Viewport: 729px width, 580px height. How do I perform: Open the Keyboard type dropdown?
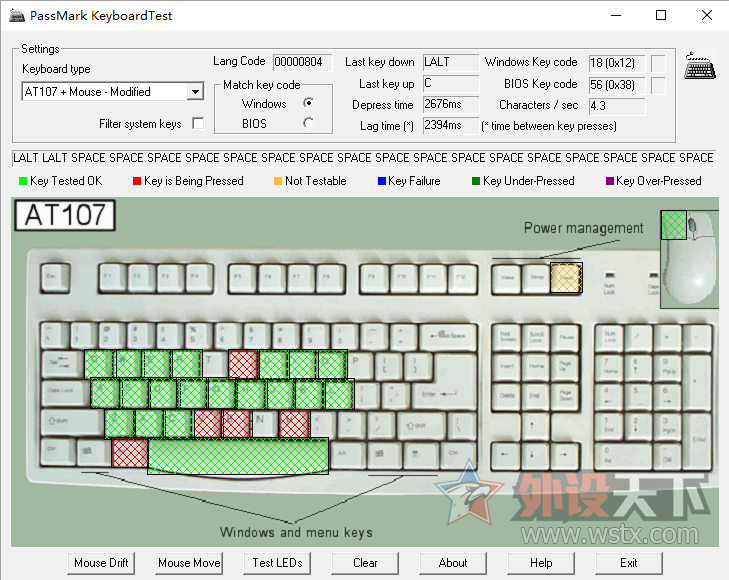pos(196,92)
